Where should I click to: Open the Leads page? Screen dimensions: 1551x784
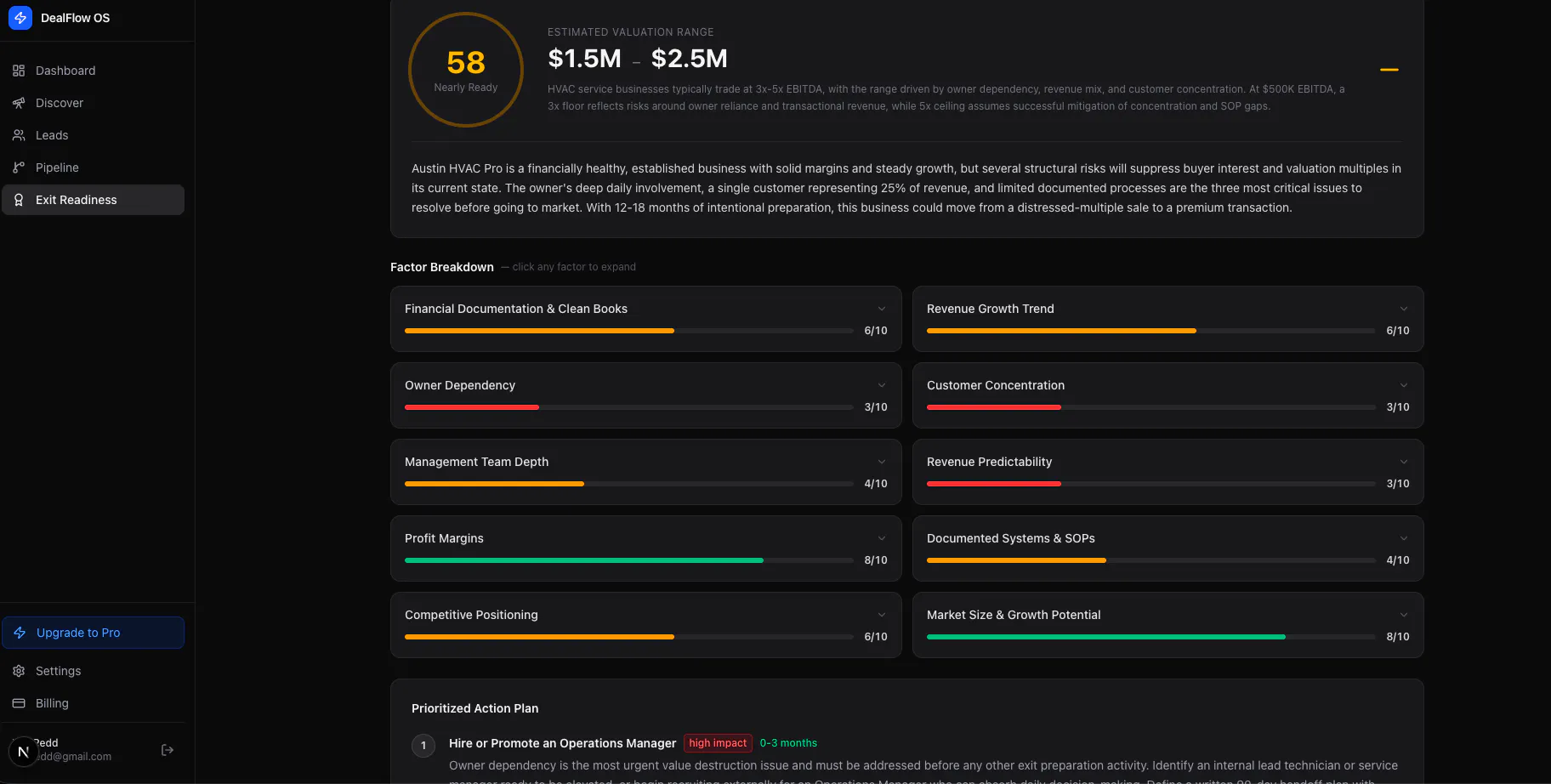point(93,135)
